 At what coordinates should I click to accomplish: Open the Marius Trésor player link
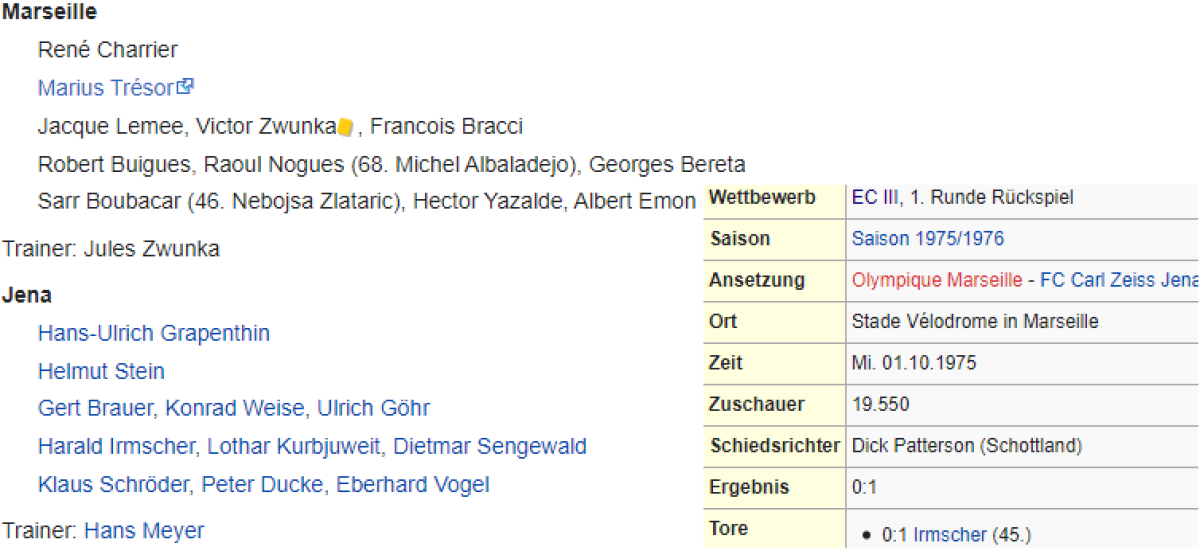coord(105,88)
